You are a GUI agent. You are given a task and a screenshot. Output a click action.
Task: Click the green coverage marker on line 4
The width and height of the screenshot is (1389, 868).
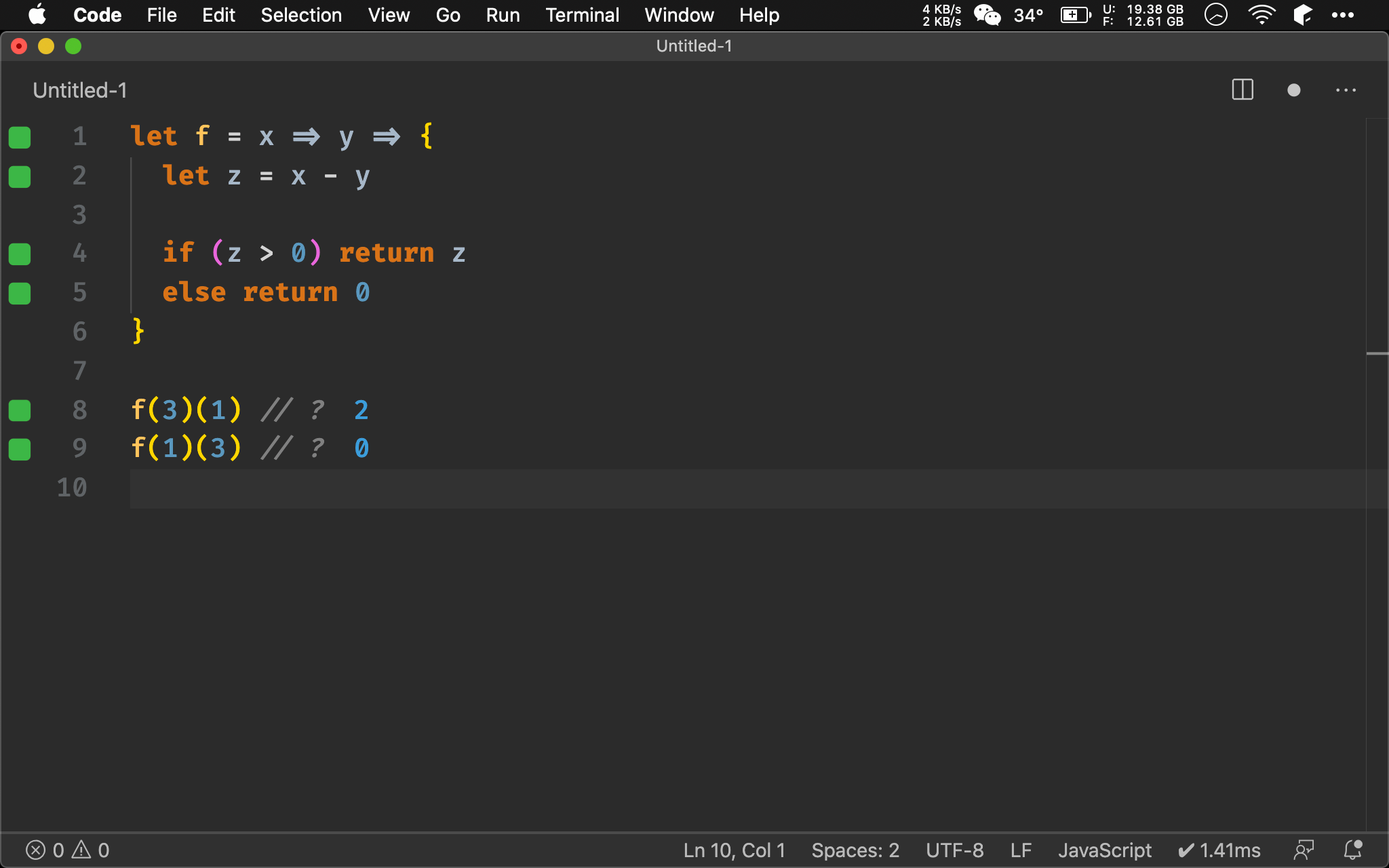tap(20, 254)
